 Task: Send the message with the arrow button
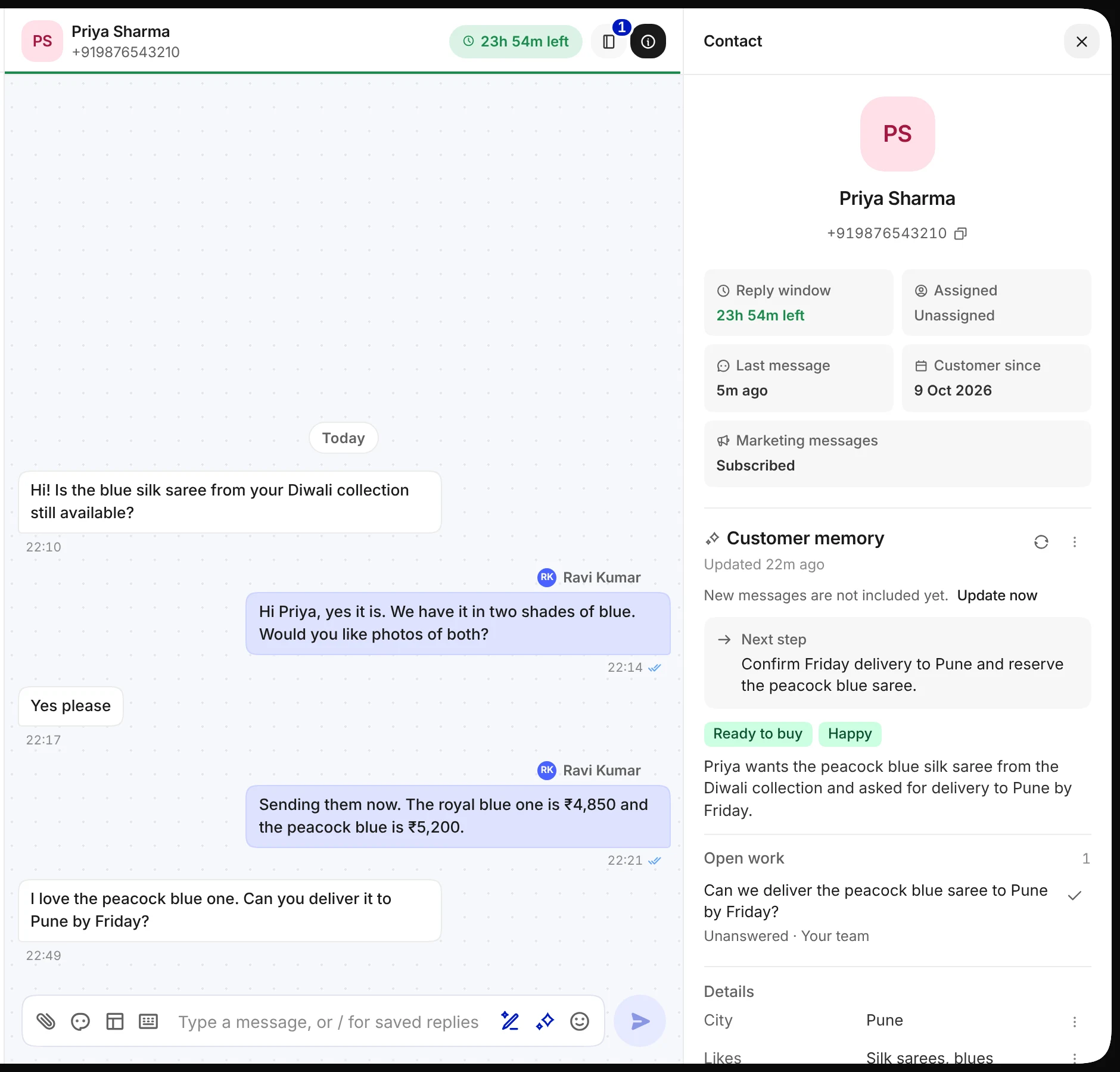[x=640, y=1021]
